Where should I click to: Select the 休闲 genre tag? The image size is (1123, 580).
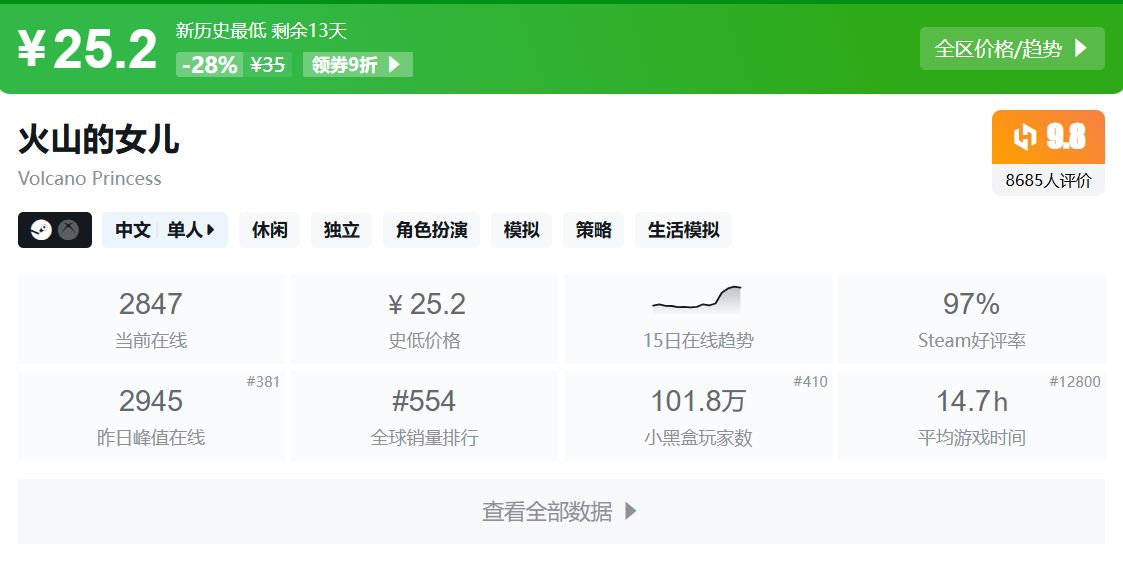(269, 230)
